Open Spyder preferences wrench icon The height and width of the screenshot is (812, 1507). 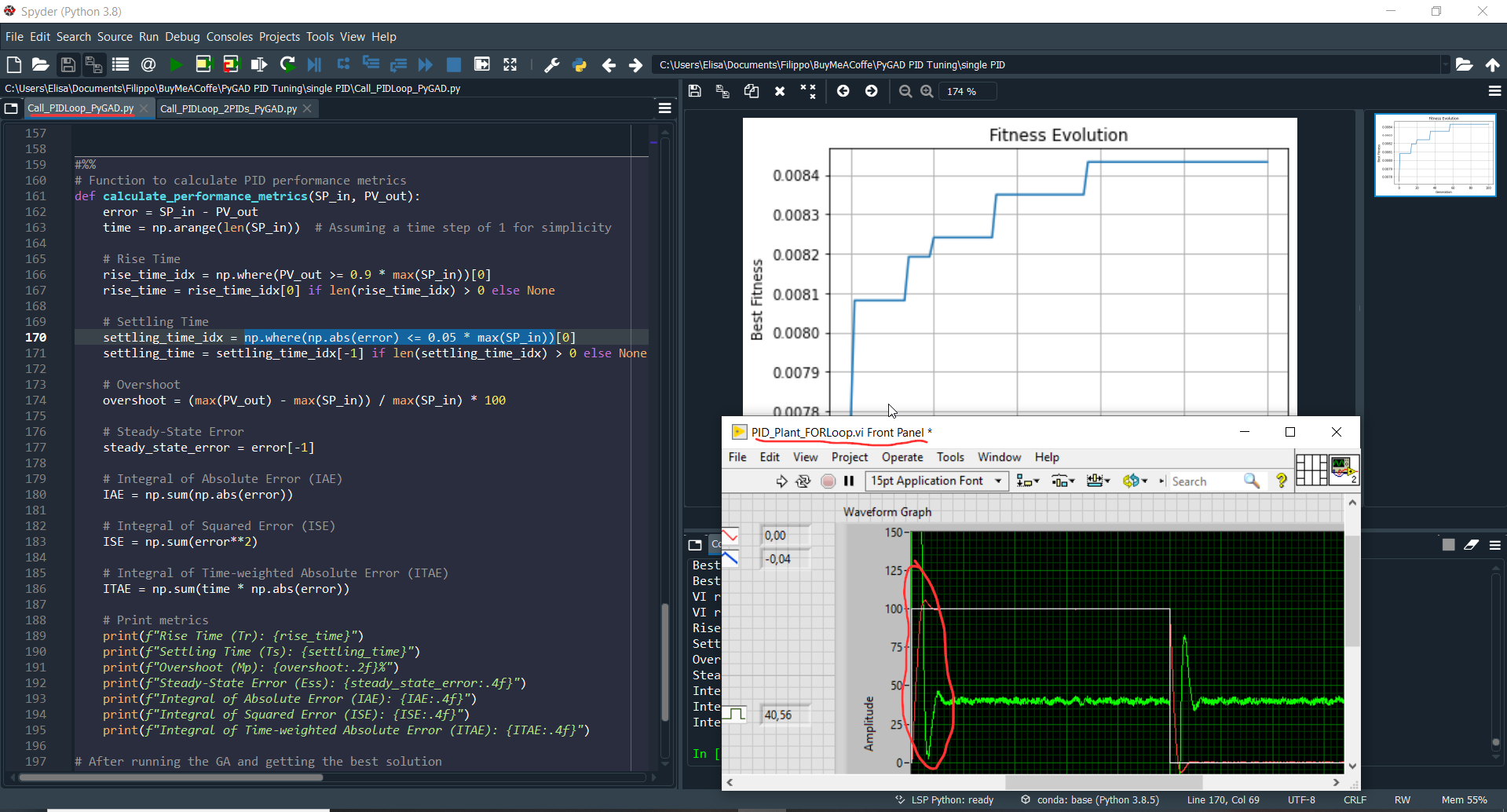[551, 64]
